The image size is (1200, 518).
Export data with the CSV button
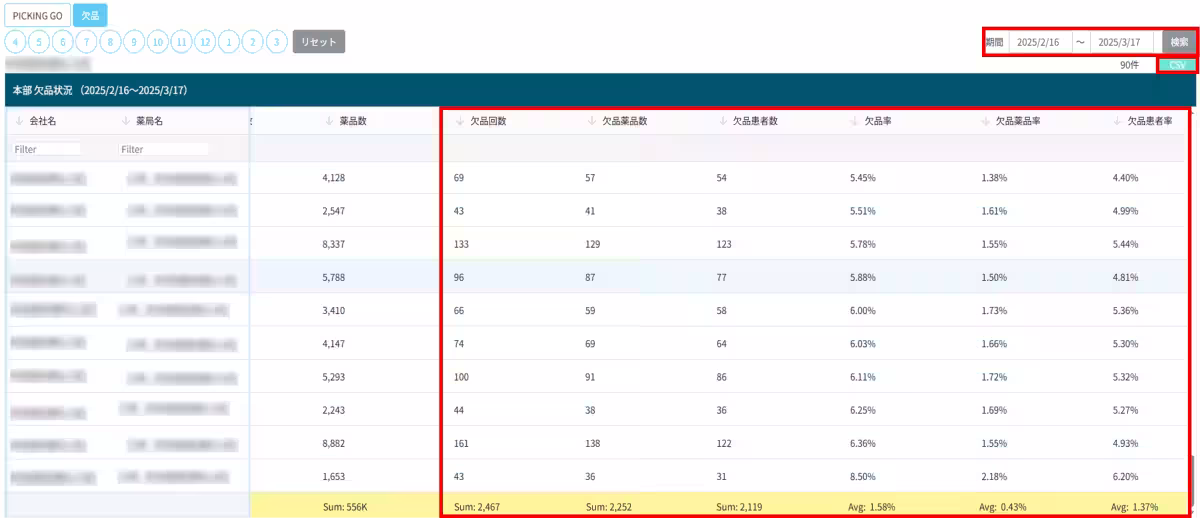(1177, 65)
